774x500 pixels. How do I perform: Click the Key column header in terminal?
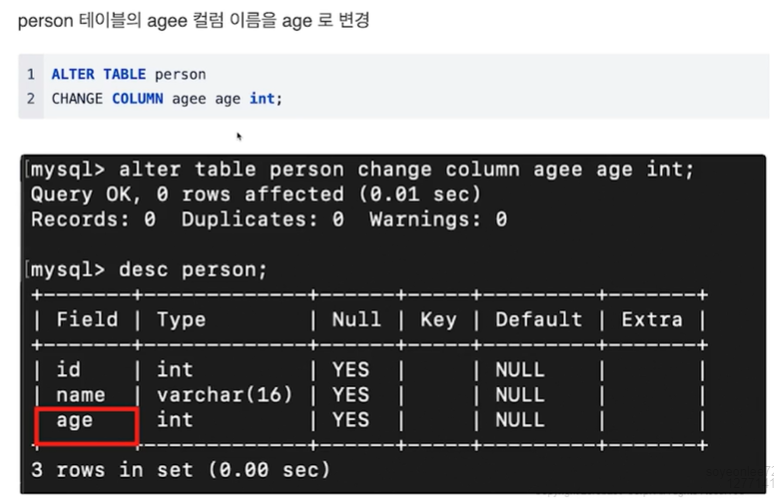438,320
